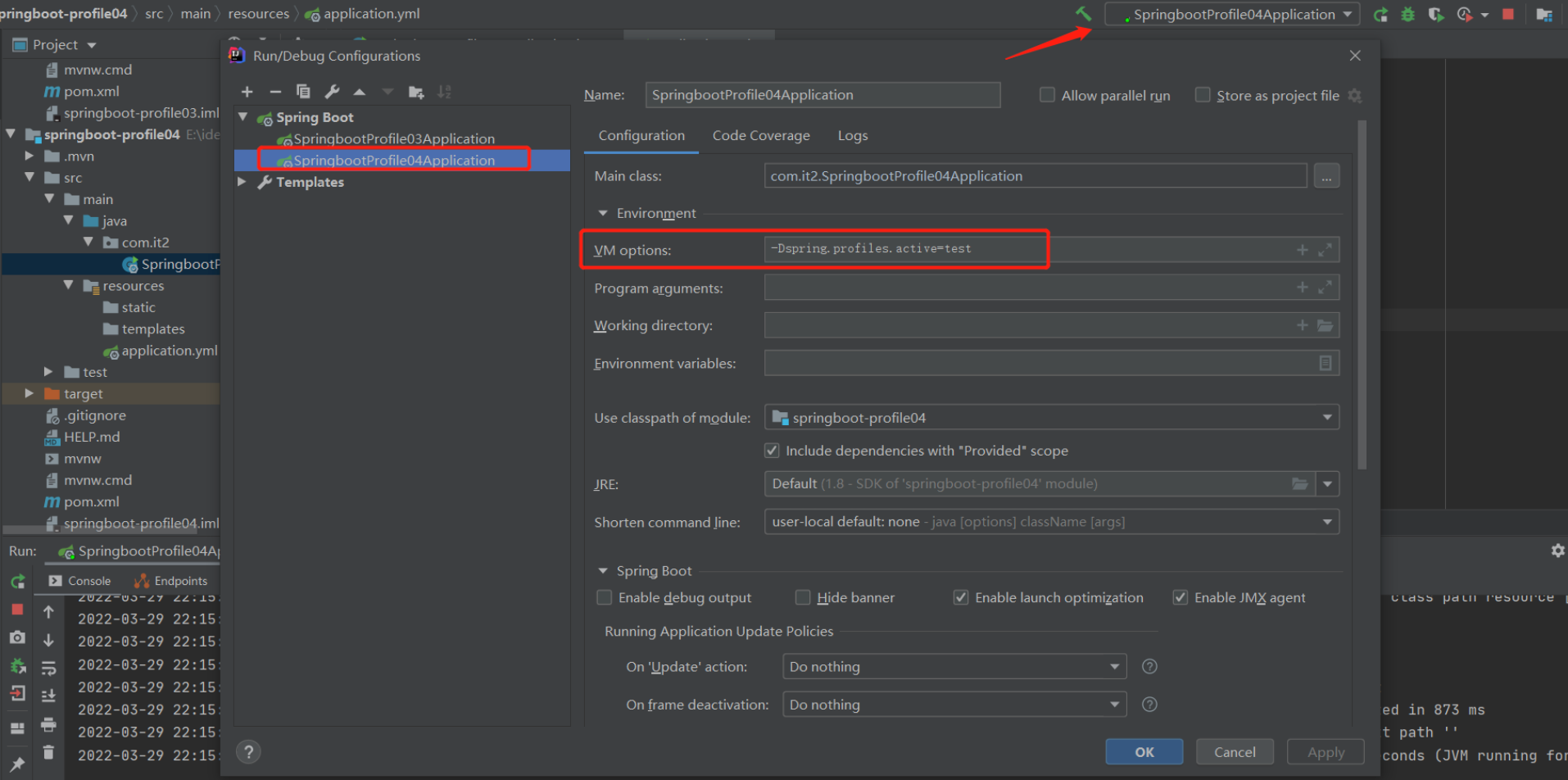Print the Run console output

point(48,724)
